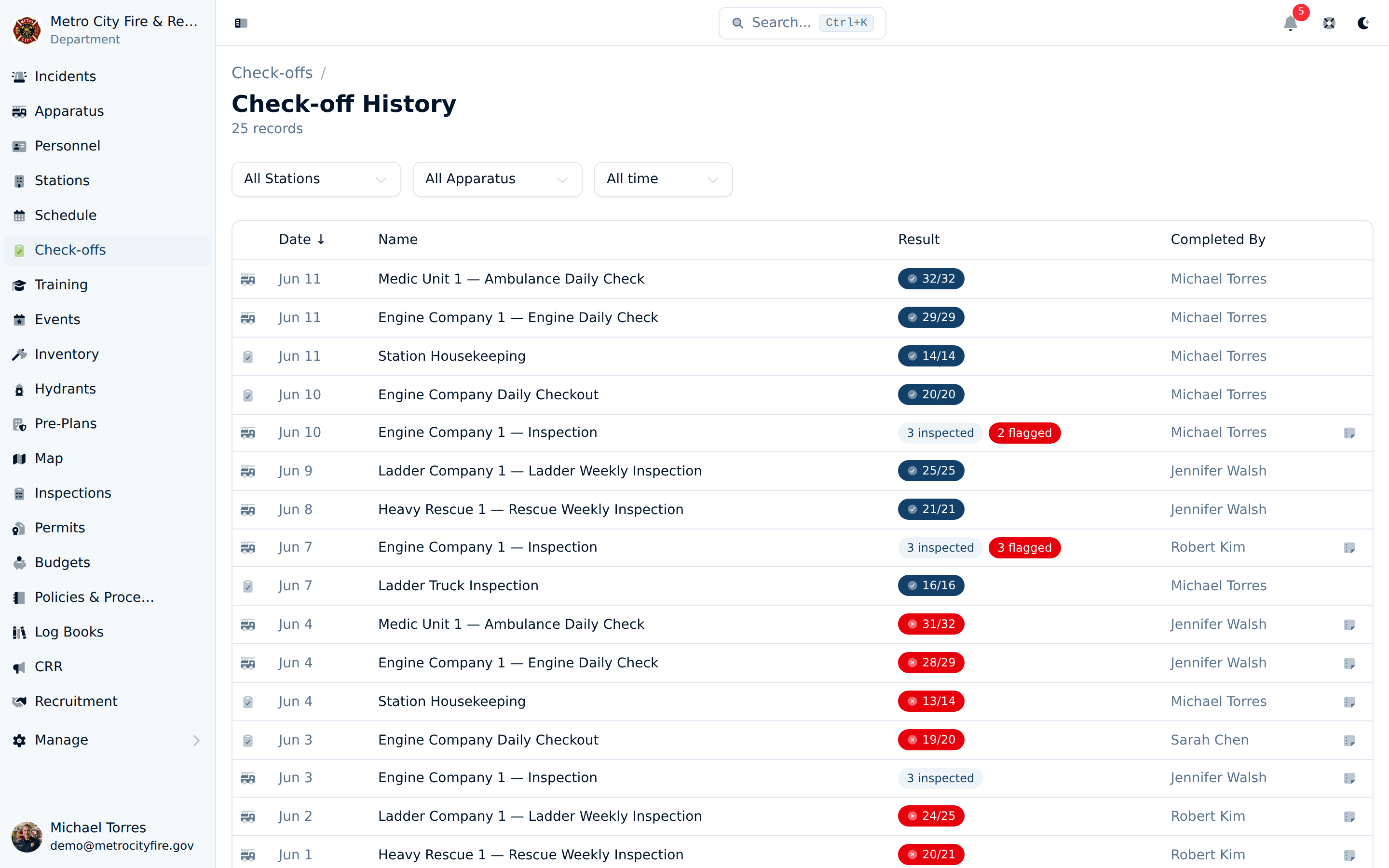
Task: Open the Schedule page
Action: [x=108, y=215]
